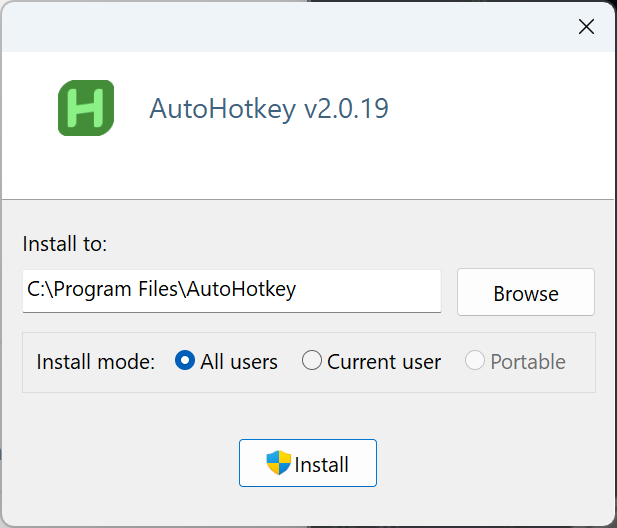This screenshot has height=528, width=617.
Task: Start installation with the Install button
Action: 308,463
